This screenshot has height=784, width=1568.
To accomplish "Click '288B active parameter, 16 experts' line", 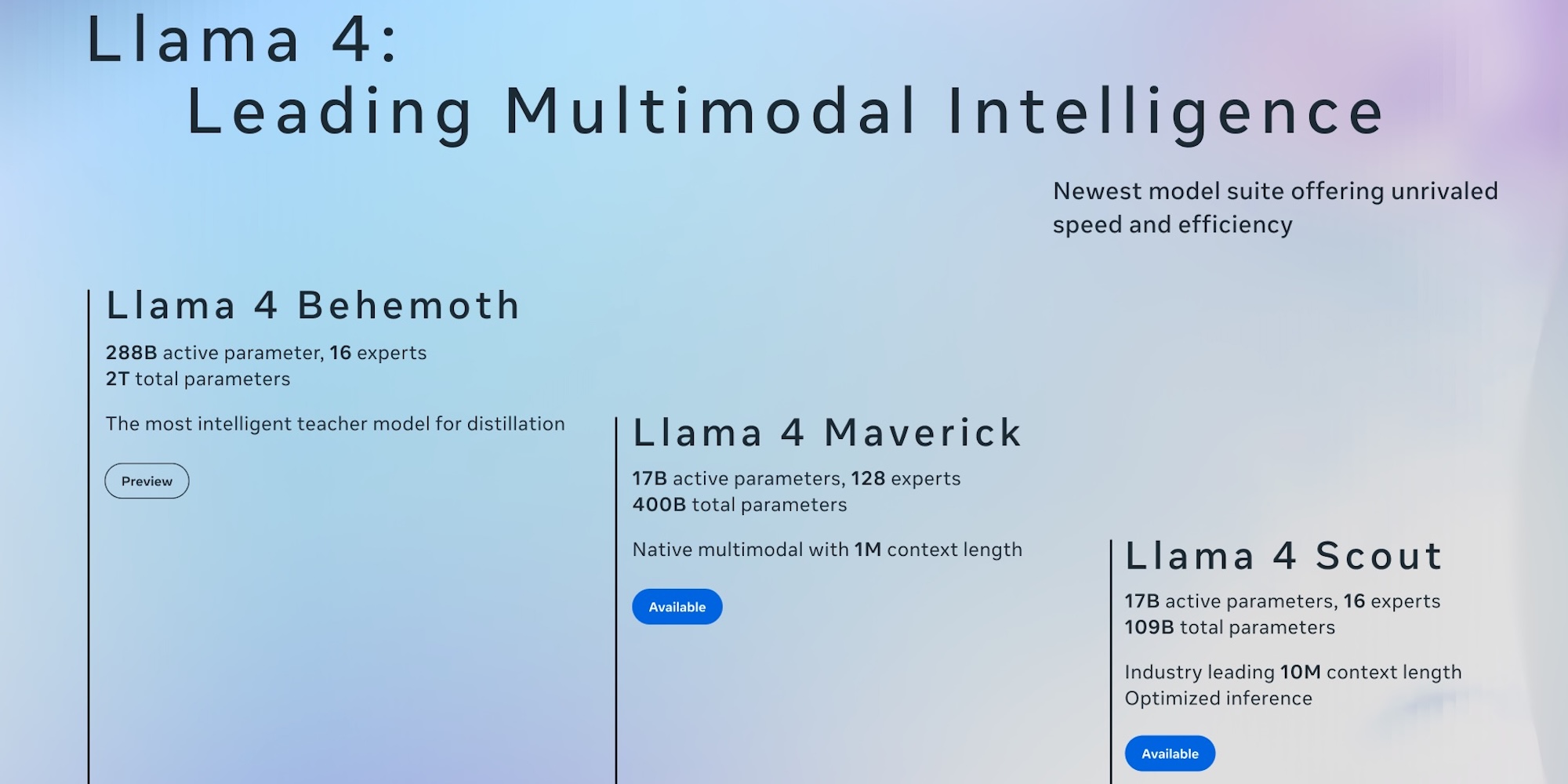I will [266, 353].
